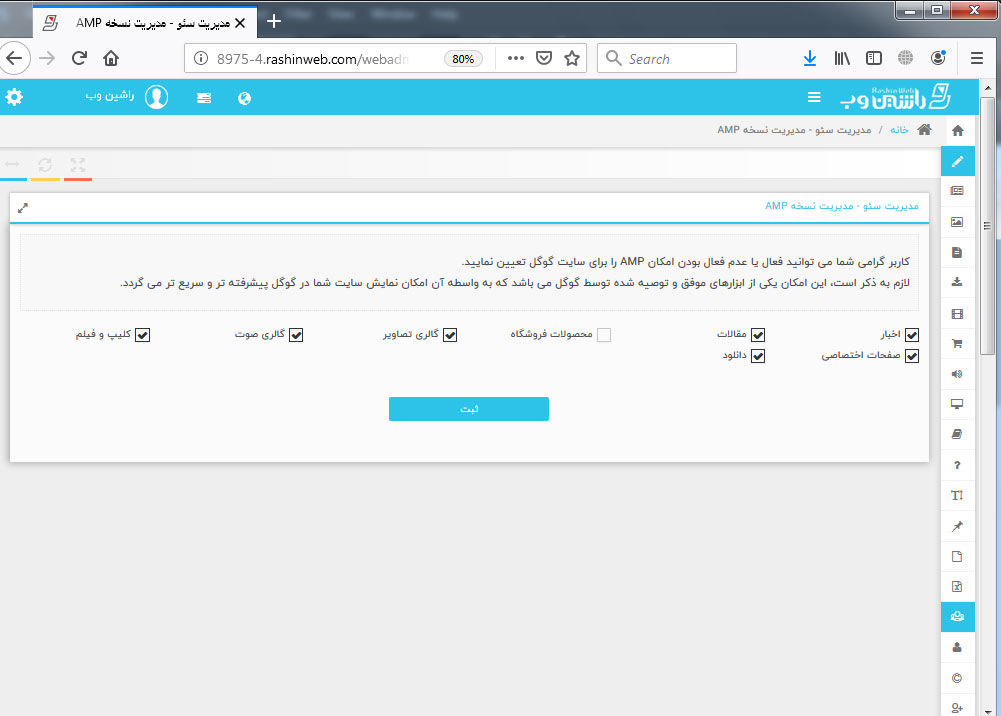Open the film strip sidebar icon

(957, 314)
